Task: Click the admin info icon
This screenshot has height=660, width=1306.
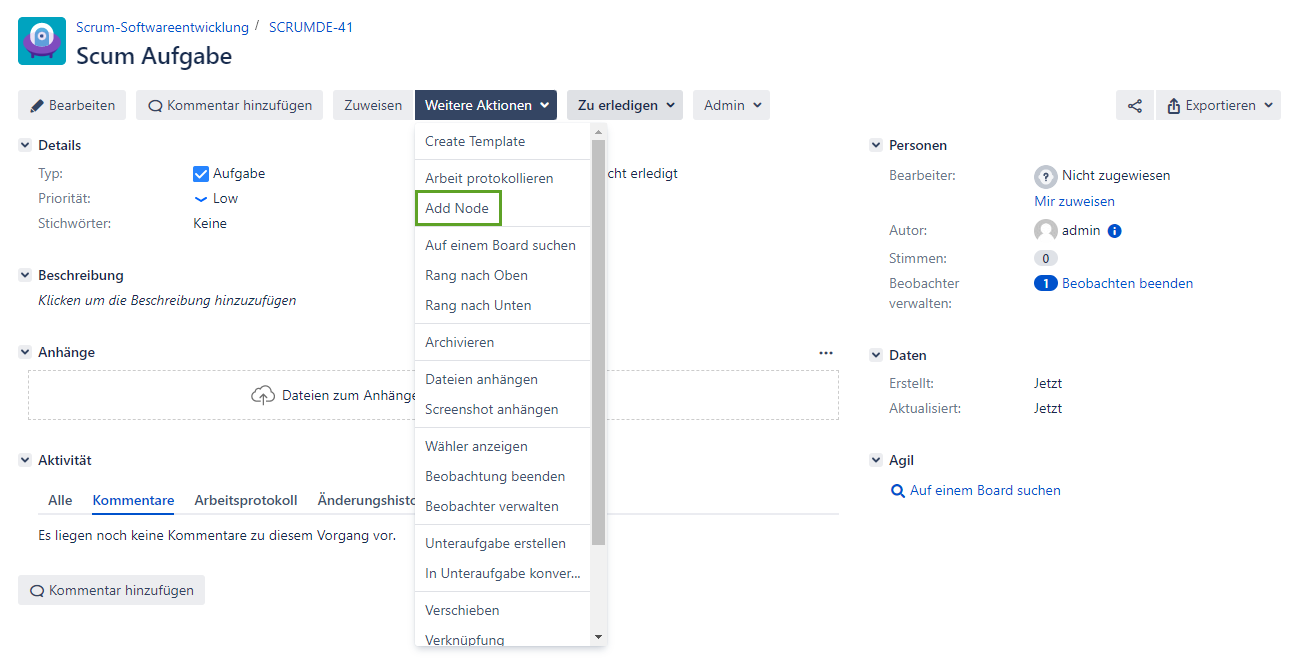Action: point(1115,231)
